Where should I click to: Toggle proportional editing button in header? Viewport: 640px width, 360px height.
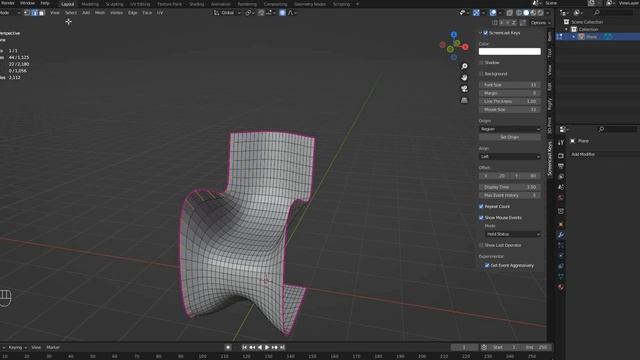(282, 13)
